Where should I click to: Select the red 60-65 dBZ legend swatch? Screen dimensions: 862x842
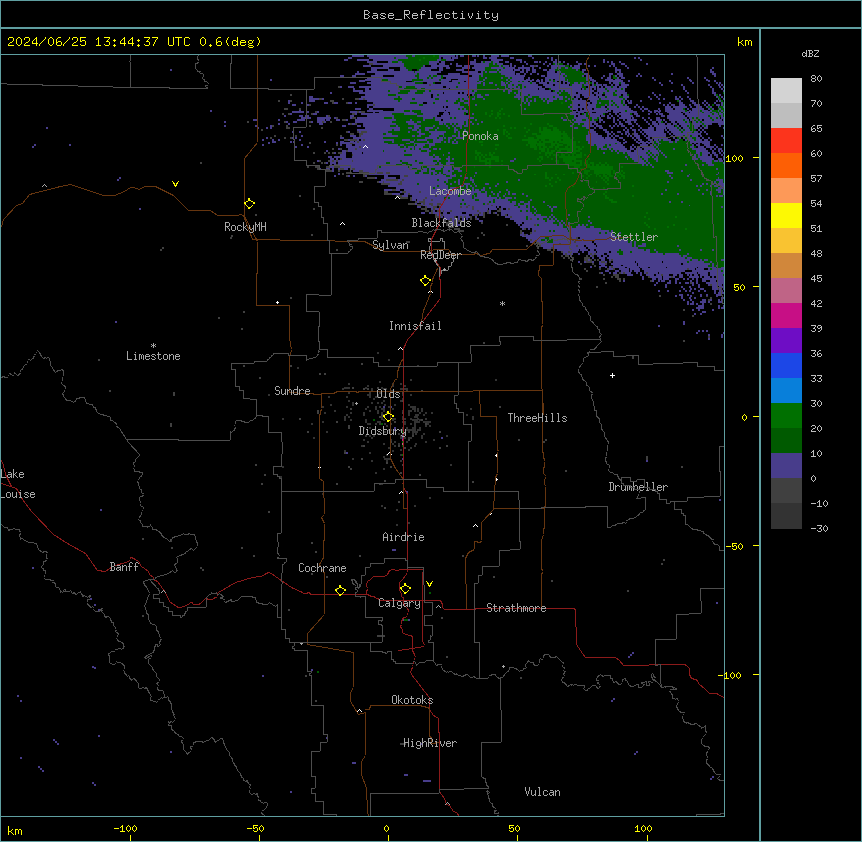pos(786,140)
